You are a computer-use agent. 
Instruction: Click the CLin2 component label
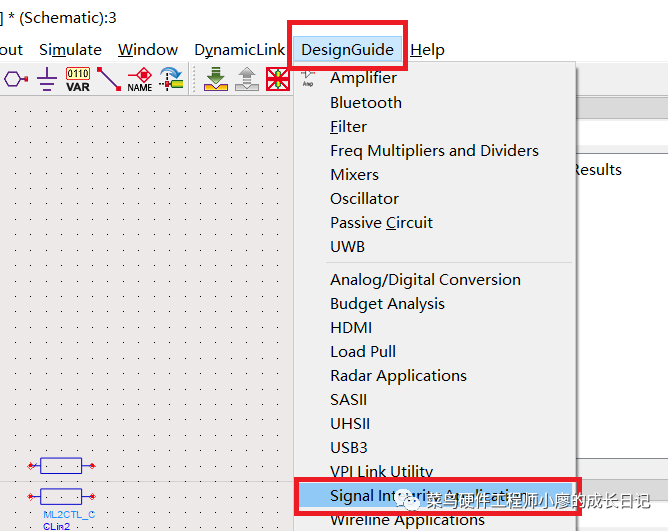(57, 526)
